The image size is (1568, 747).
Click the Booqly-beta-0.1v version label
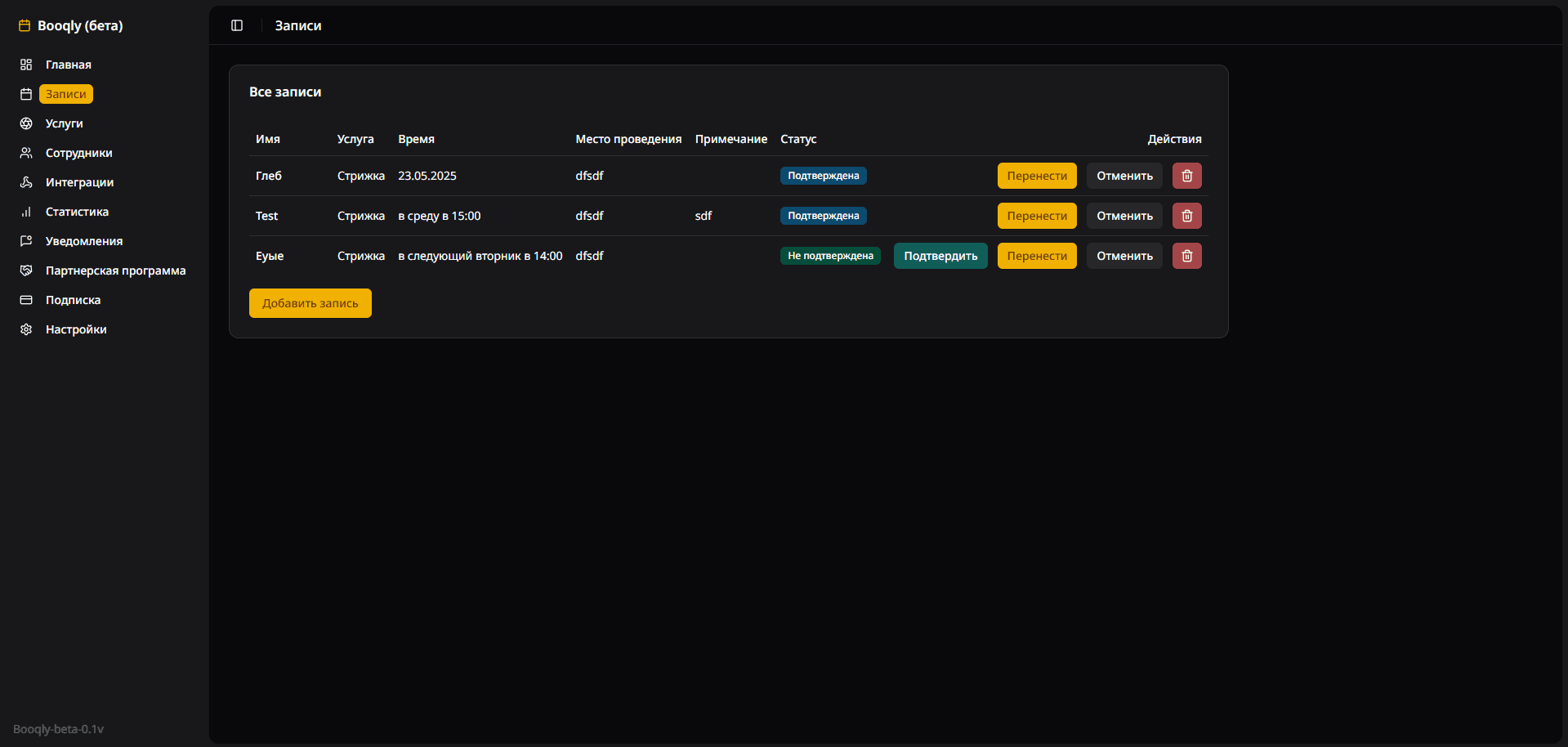[x=59, y=729]
